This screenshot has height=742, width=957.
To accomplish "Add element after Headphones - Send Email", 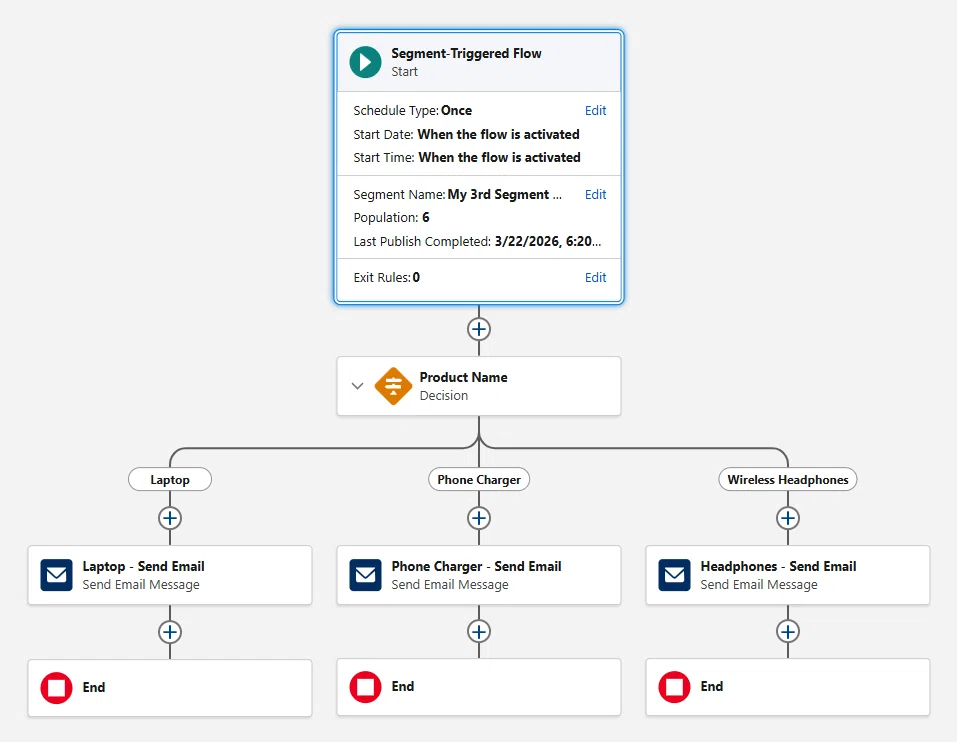I will pos(788,632).
